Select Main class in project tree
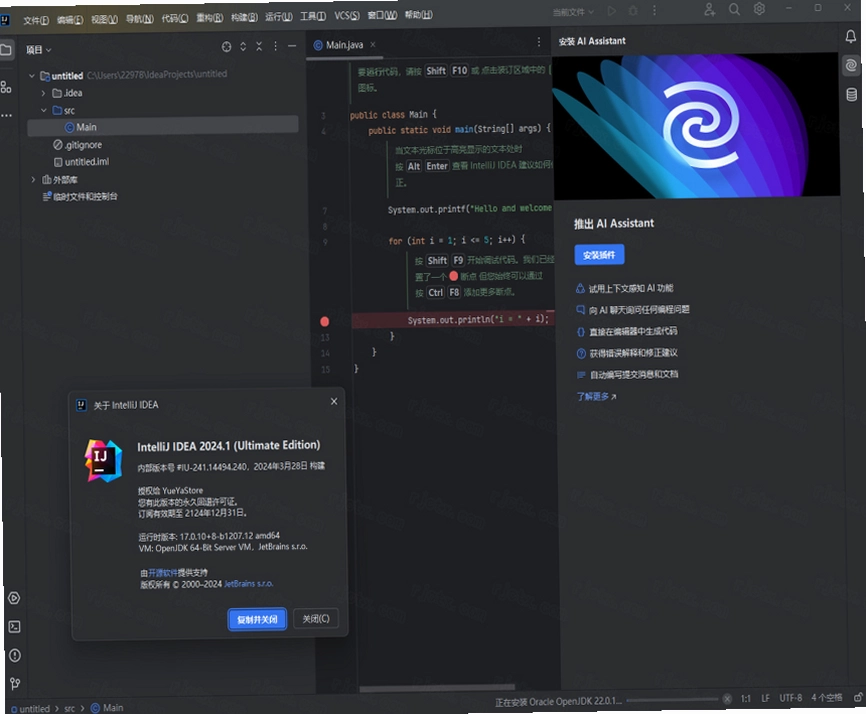The width and height of the screenshot is (866, 714). pos(162,127)
